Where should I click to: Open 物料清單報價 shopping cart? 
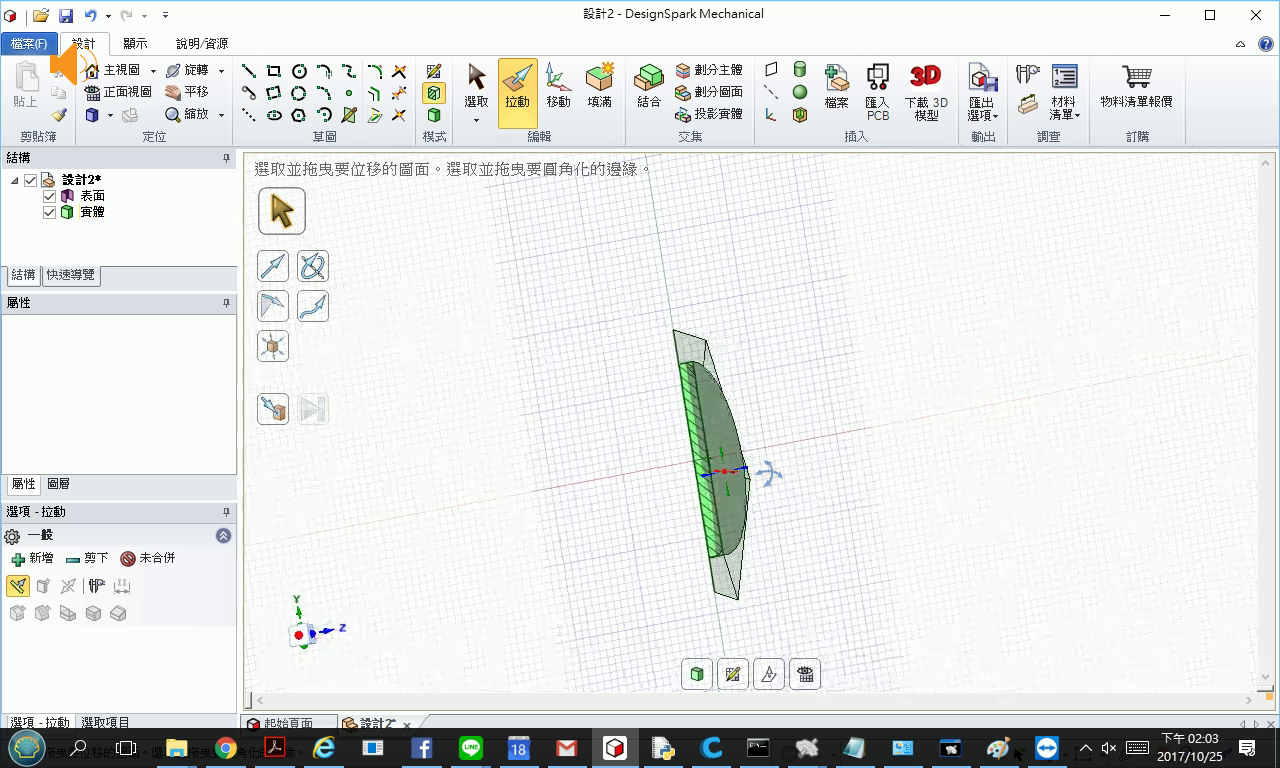[1136, 86]
